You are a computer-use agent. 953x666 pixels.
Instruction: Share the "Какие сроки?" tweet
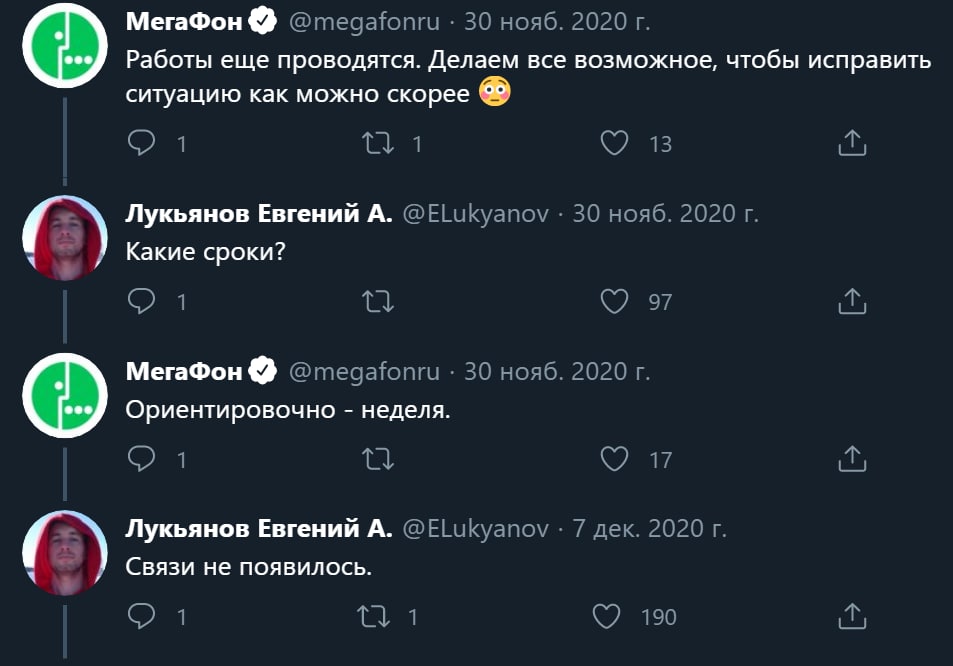click(850, 301)
